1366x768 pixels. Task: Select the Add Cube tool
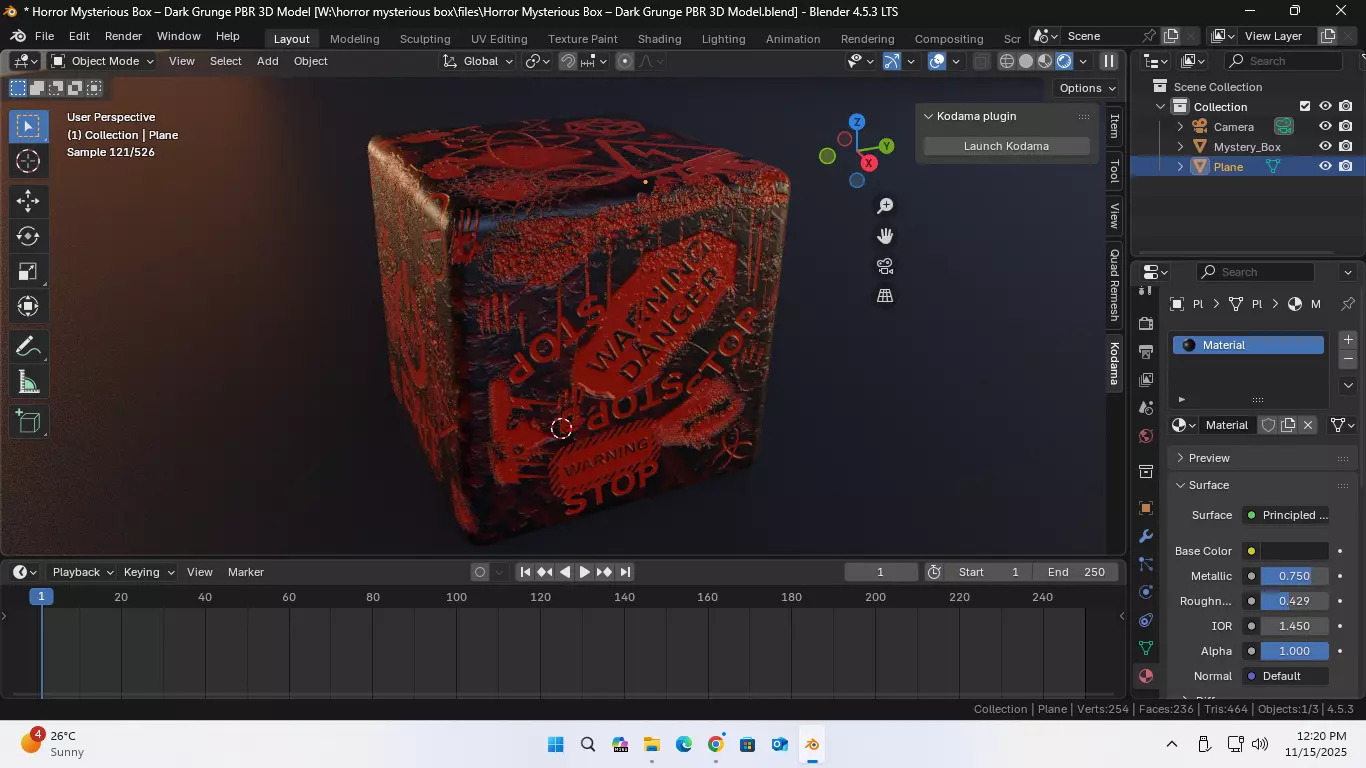[x=28, y=421]
